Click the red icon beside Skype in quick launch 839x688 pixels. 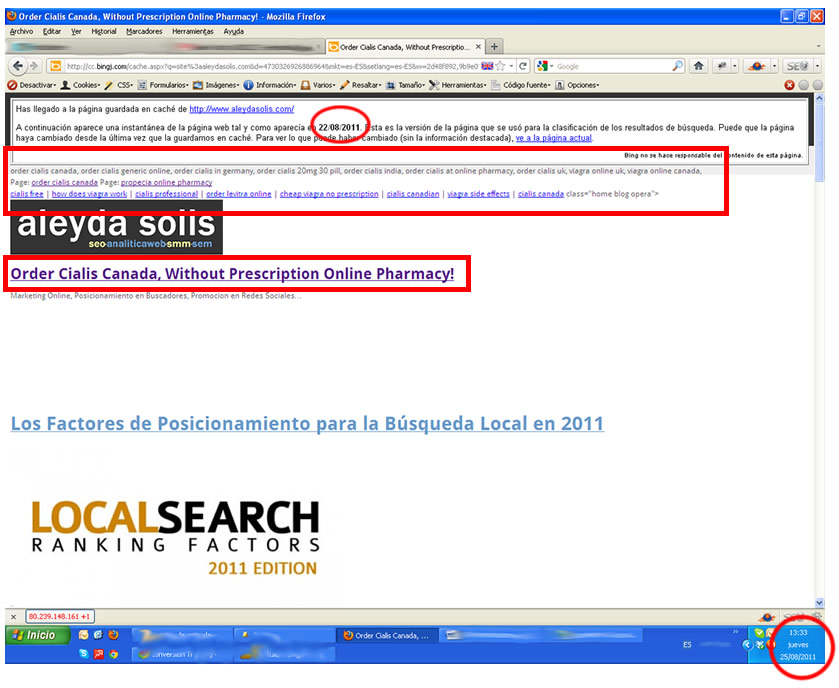pos(98,654)
